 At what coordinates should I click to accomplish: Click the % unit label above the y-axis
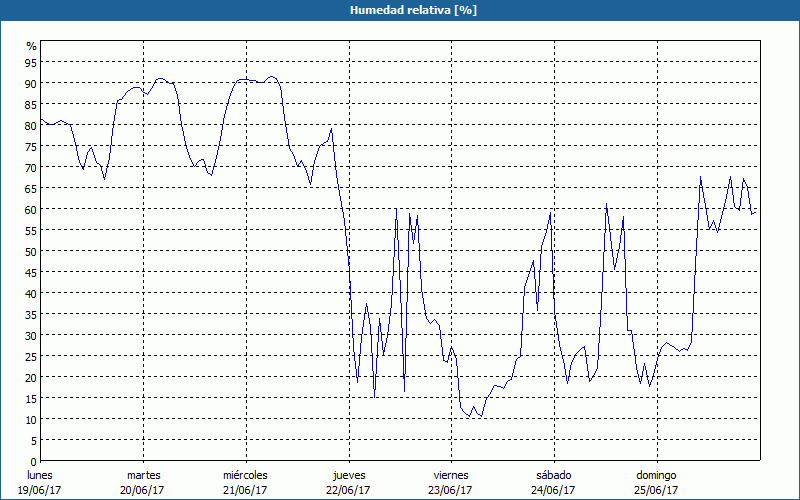click(31, 46)
